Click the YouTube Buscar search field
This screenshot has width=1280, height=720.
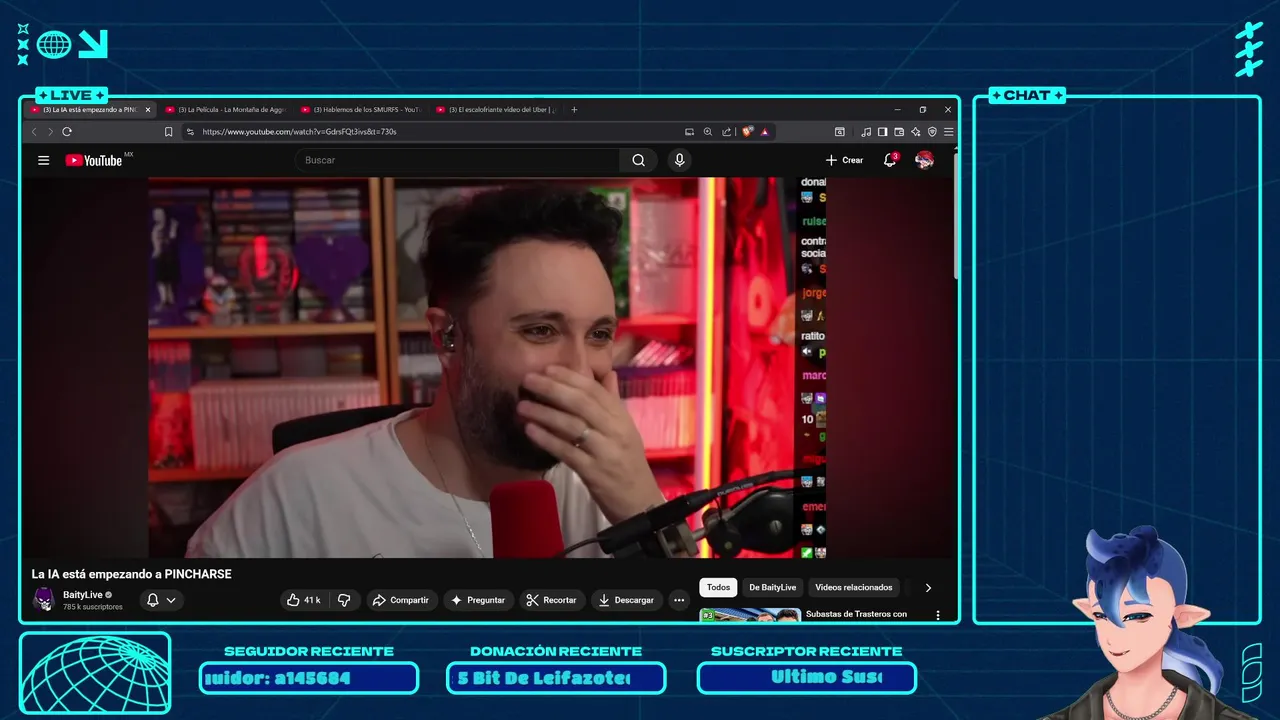pyautogui.click(x=457, y=160)
